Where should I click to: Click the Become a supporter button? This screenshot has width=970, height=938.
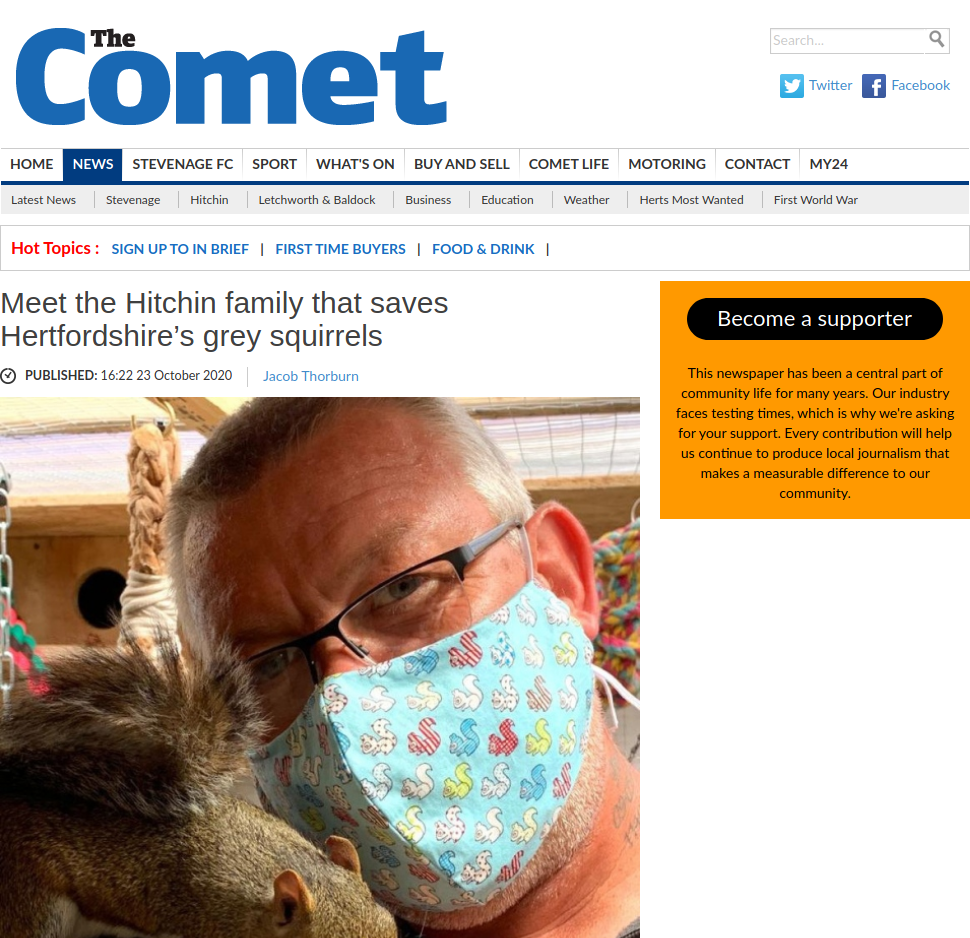click(814, 319)
